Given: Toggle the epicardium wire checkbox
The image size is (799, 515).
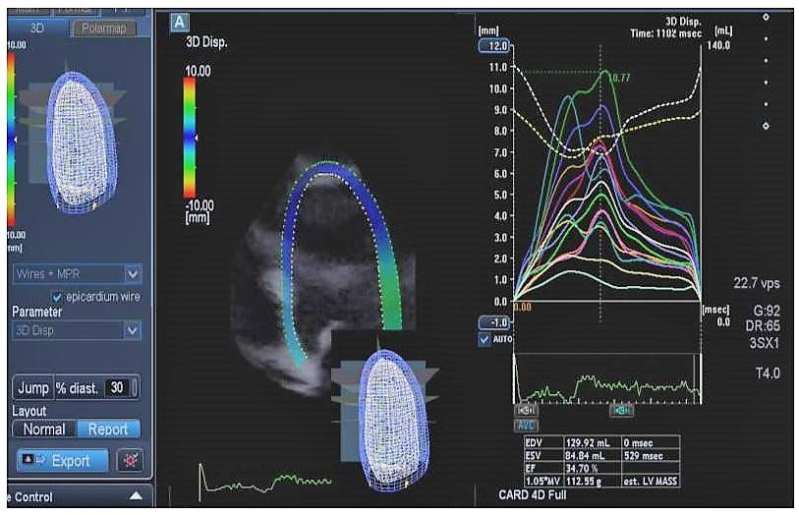Looking at the screenshot, I should [56, 296].
